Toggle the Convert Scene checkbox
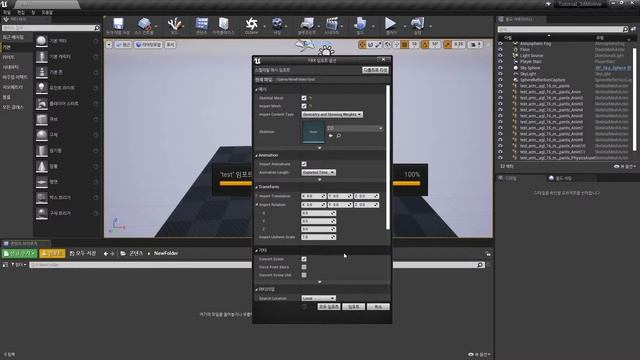The width and height of the screenshot is (640, 360). tap(304, 259)
